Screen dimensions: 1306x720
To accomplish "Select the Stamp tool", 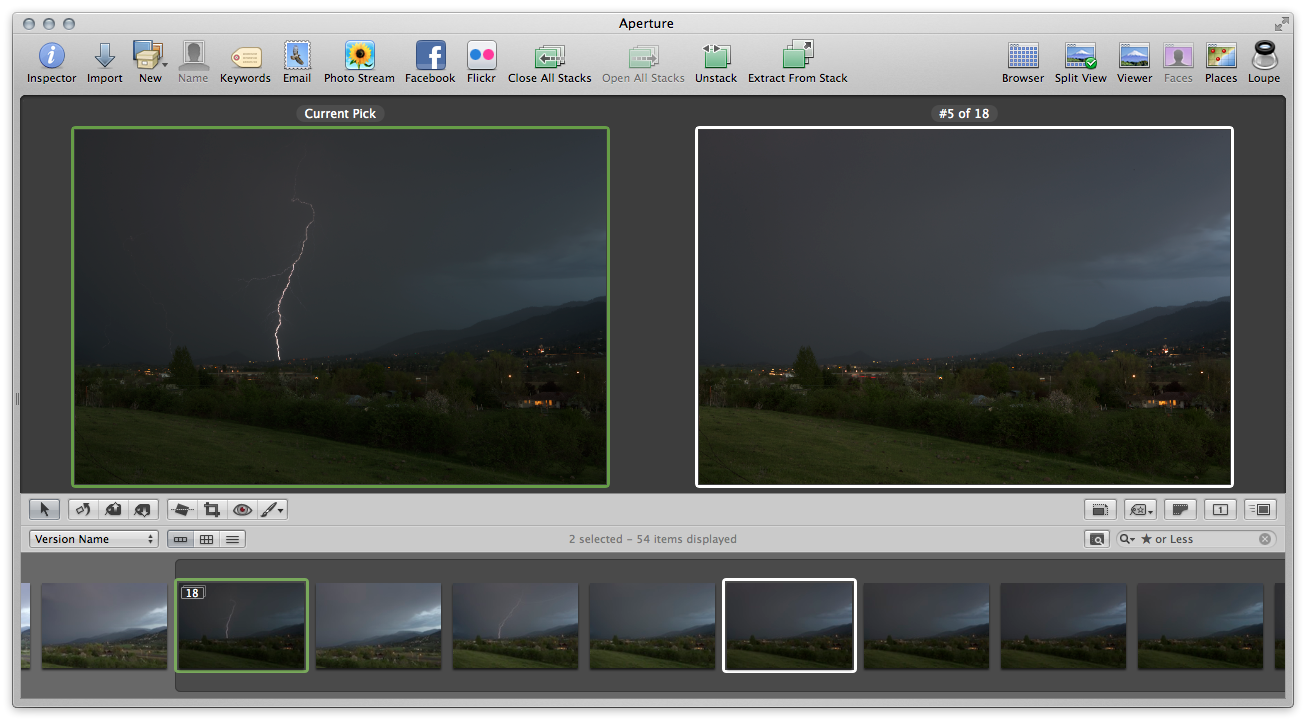I will pyautogui.click(x=143, y=510).
